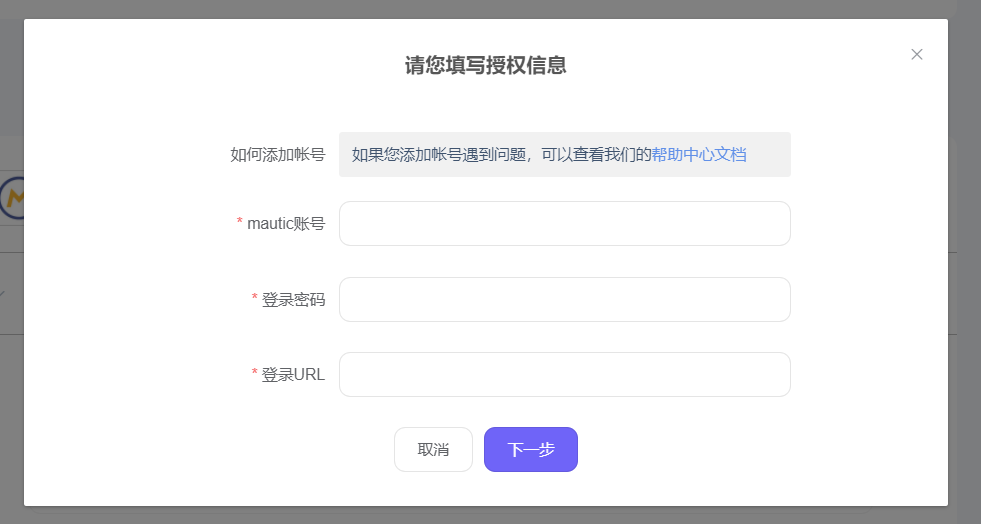The height and width of the screenshot is (524, 981).
Task: Cancel with the 取消 button
Action: (x=433, y=450)
